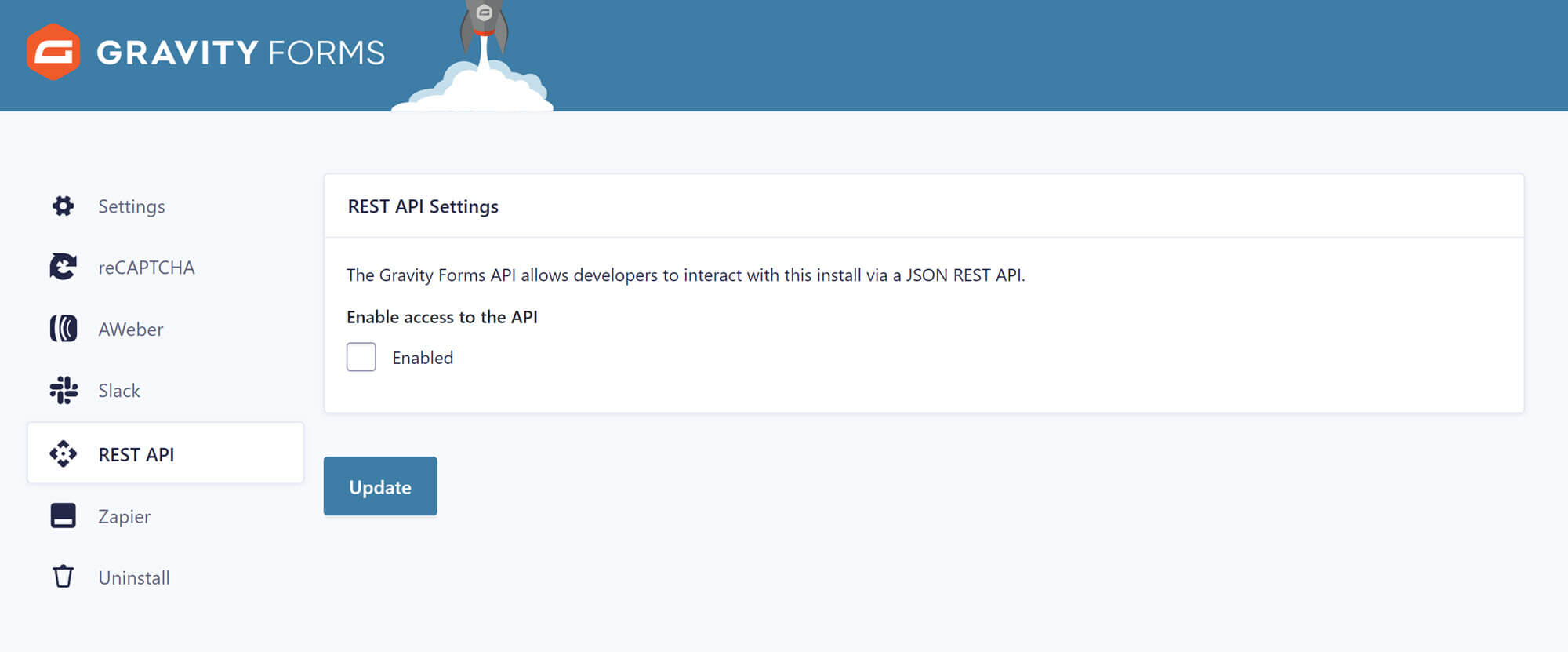Enable the REST API access checkbox
This screenshot has width=1568, height=652.
(x=361, y=357)
